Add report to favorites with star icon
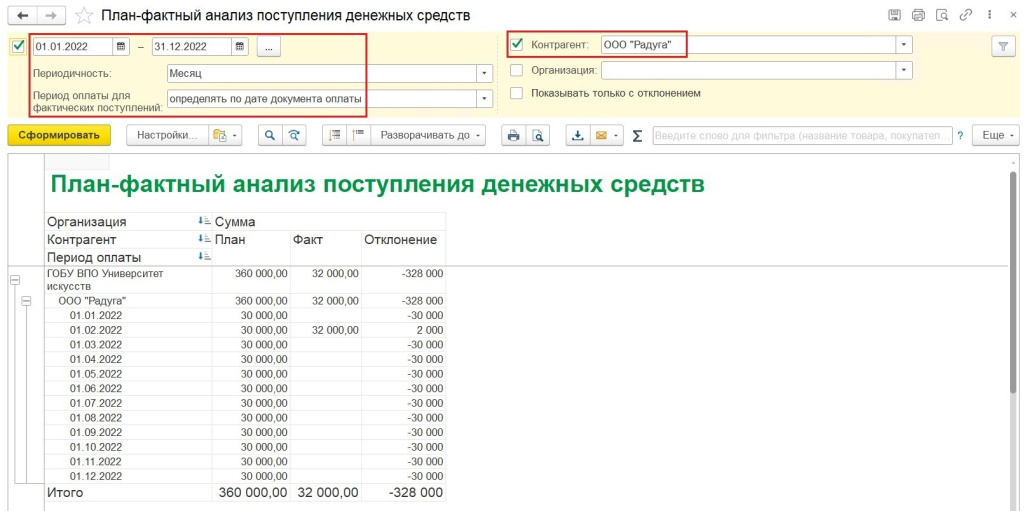 click(85, 16)
